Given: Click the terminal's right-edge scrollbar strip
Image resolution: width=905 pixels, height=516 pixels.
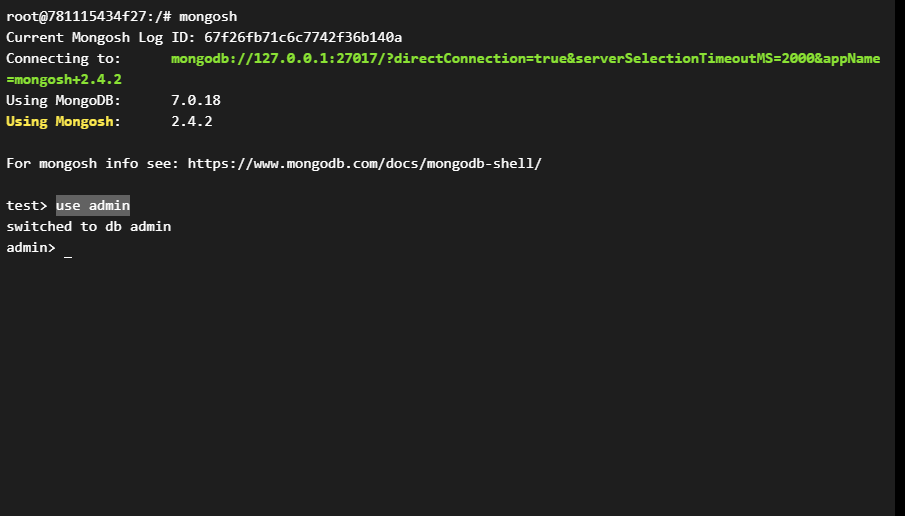Looking at the screenshot, I should click(x=899, y=258).
